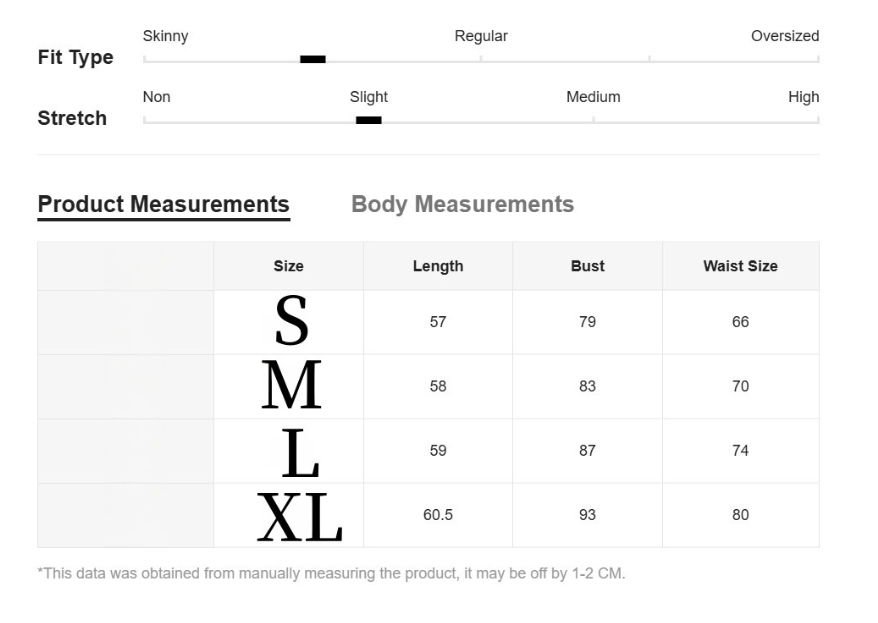Click the Bust column header

pos(587,266)
